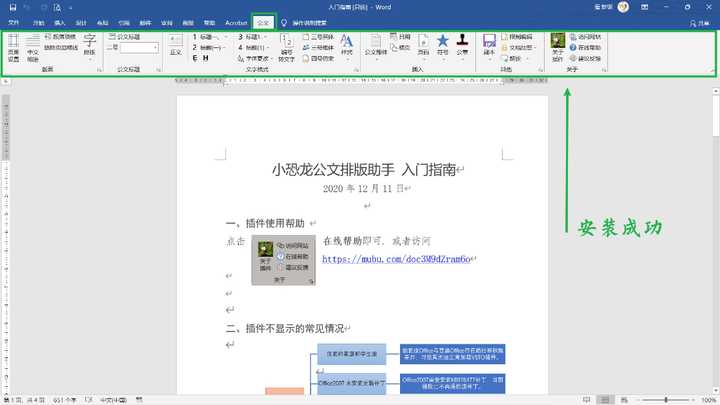The height and width of the screenshot is (405, 720).
Task: Click the document title 小恐龙公文排版助手 入门指南
Action: pyautogui.click(x=364, y=170)
